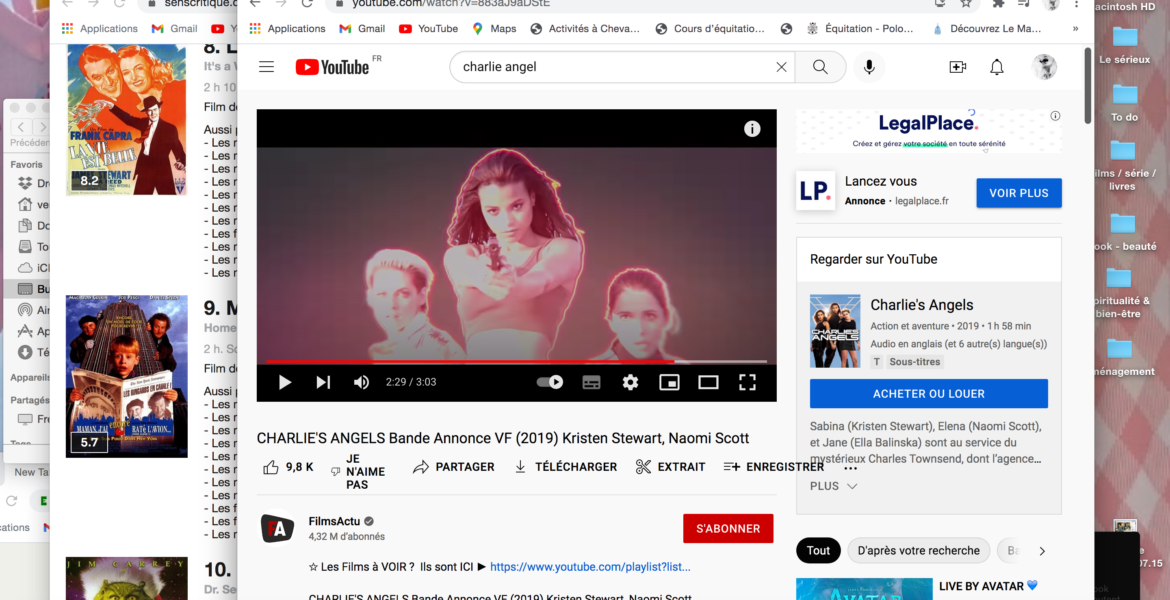Click the ad info icon
The image size is (1170, 600).
[1055, 116]
